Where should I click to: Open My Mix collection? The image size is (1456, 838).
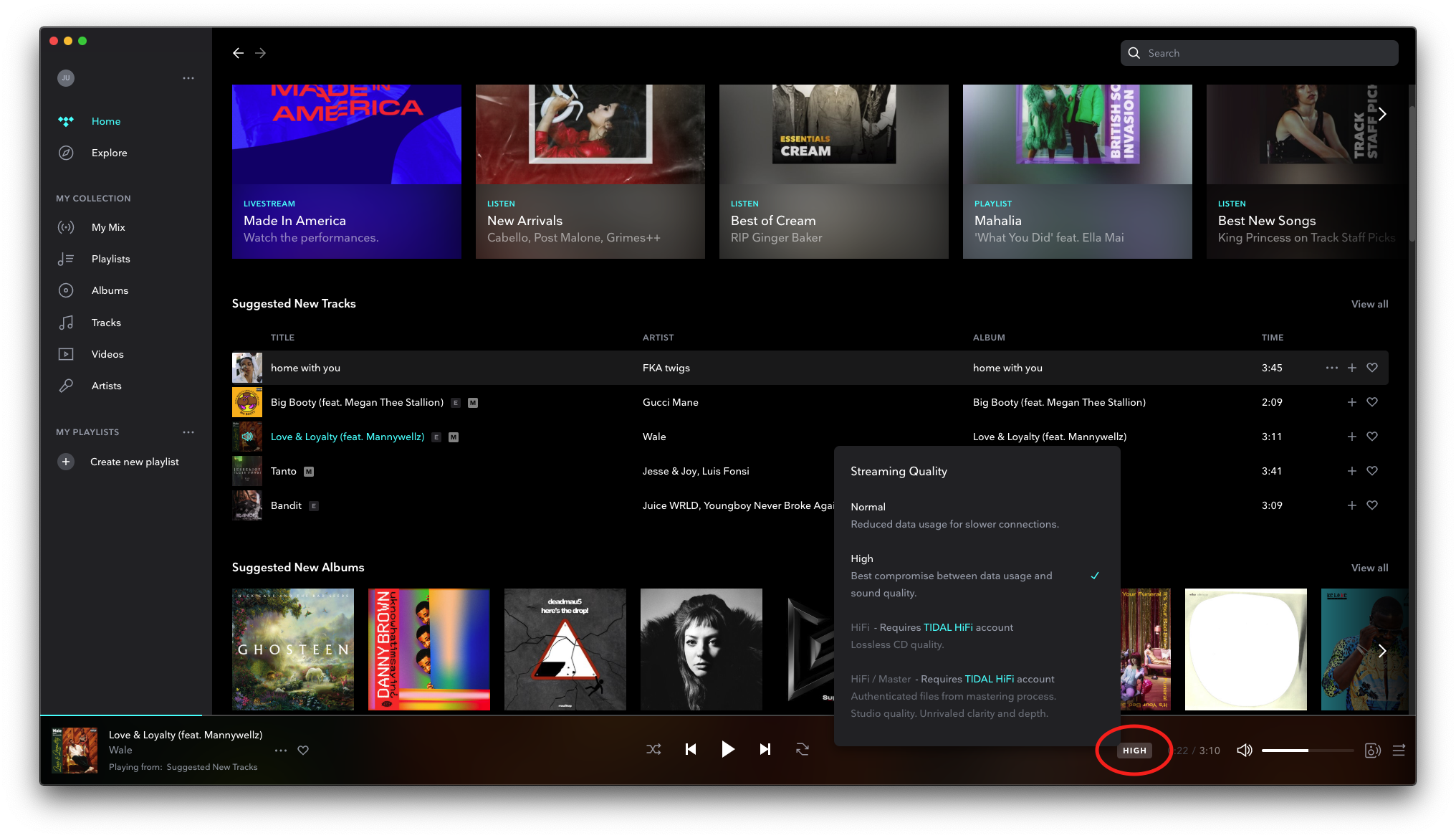coord(108,227)
